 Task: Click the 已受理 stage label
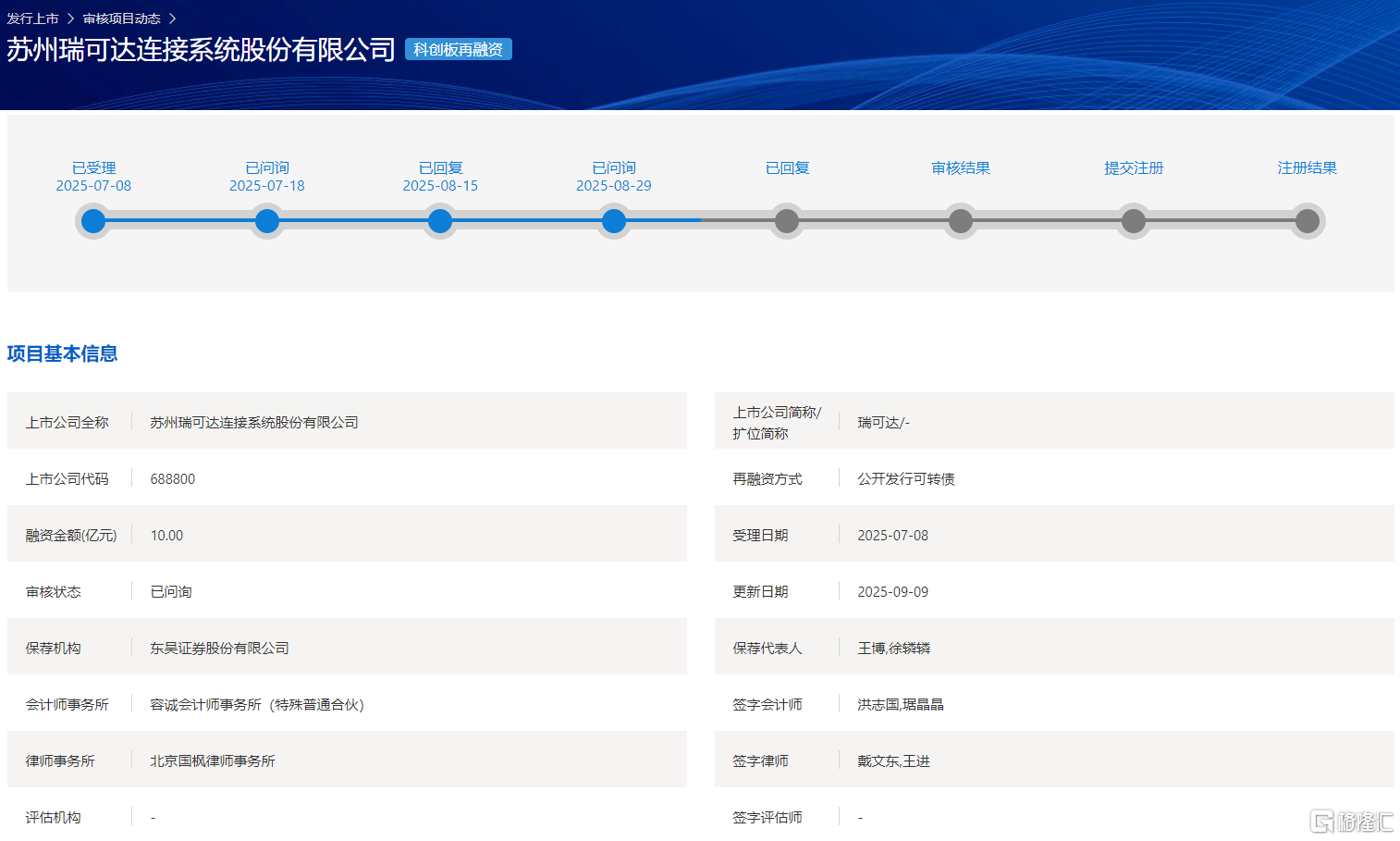(93, 167)
